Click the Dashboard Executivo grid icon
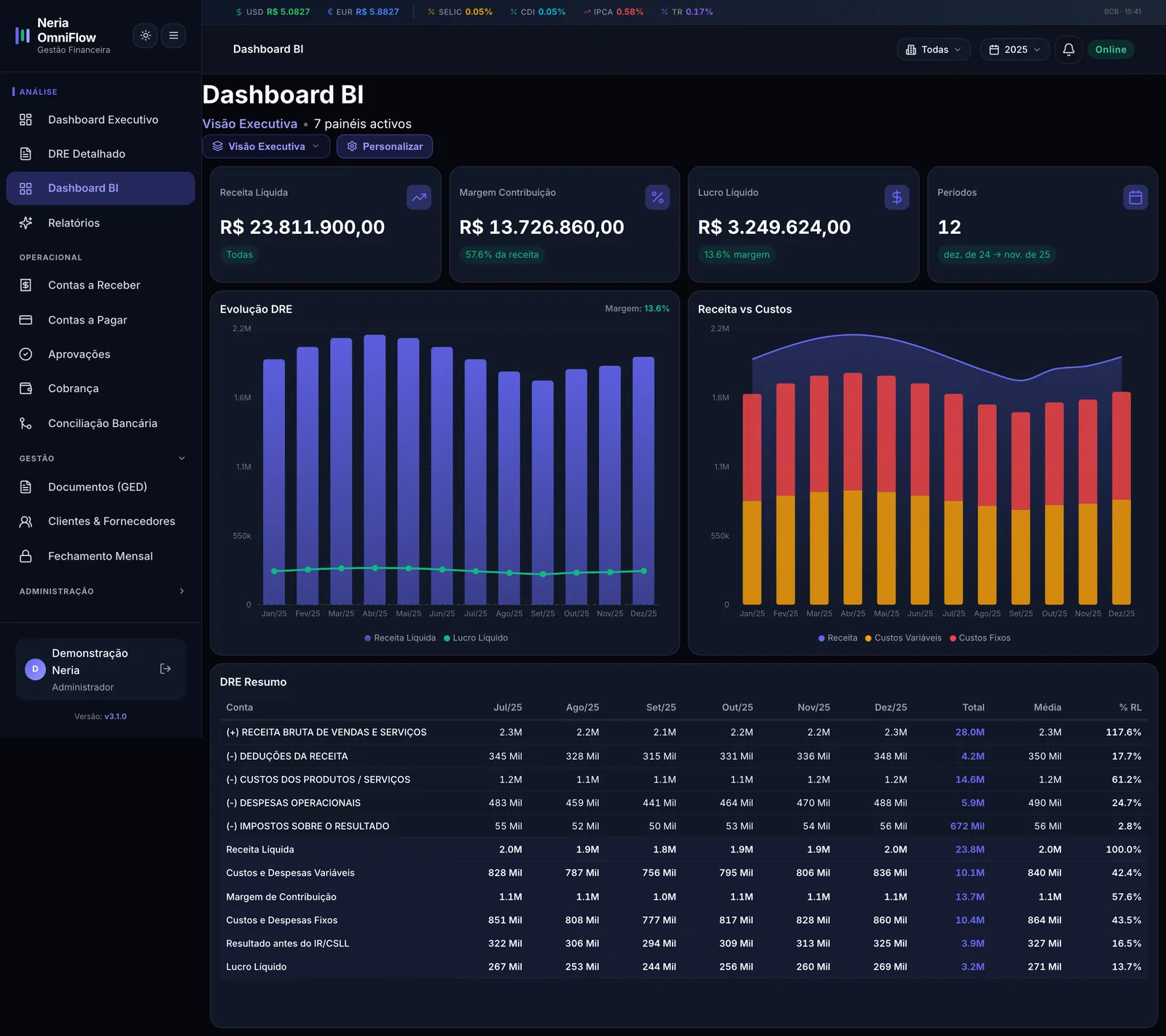Screen dimensions: 1166x1036 (26, 119)
